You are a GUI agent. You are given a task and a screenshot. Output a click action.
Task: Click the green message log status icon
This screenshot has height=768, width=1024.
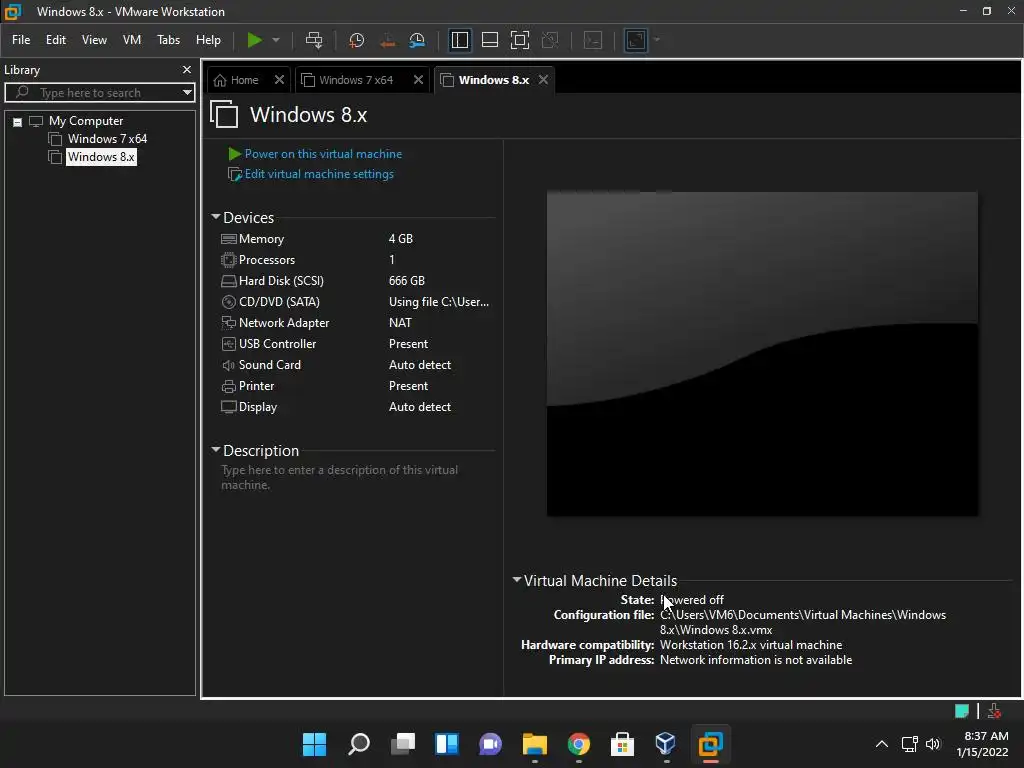click(x=961, y=711)
